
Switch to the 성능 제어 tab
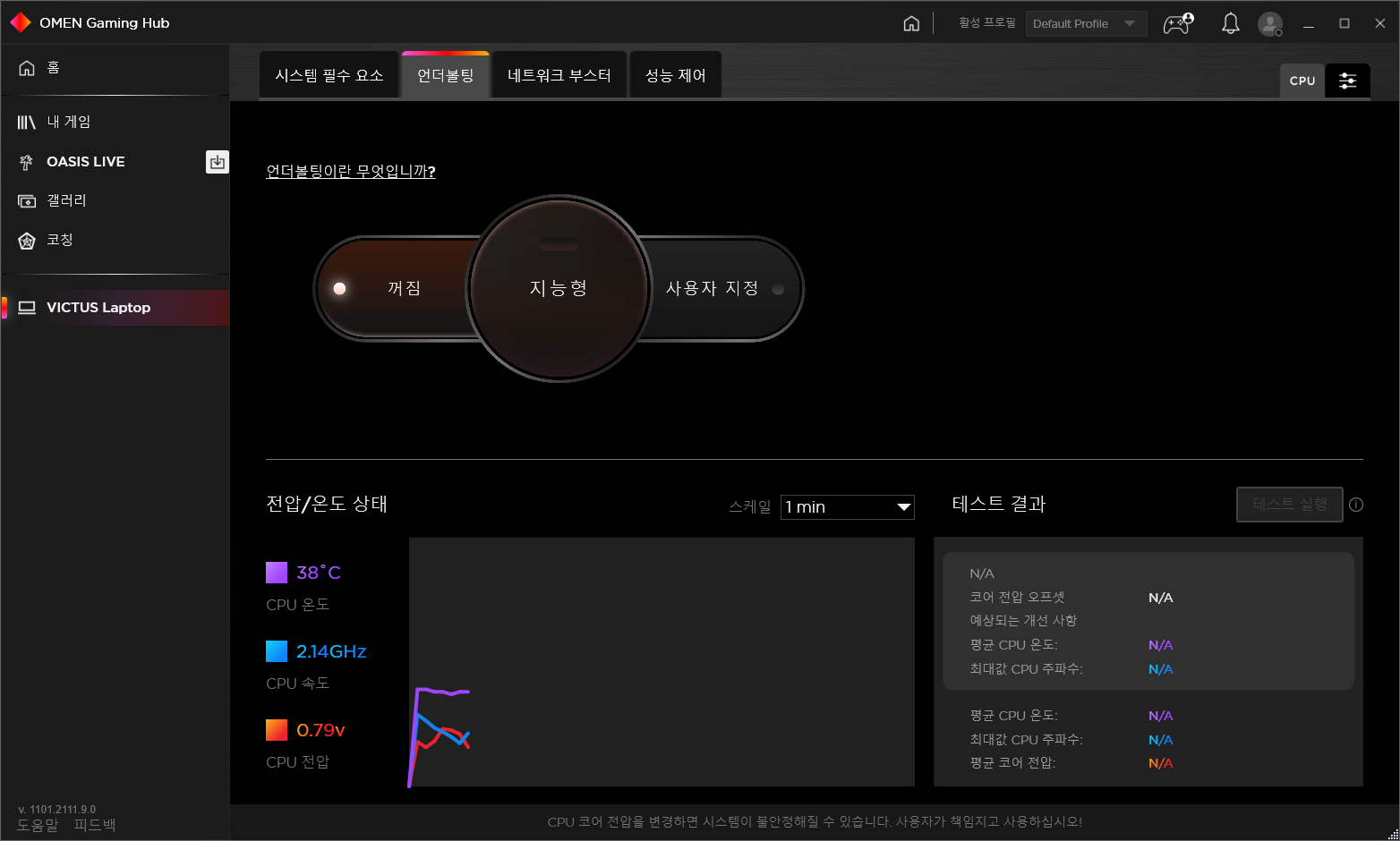(676, 75)
